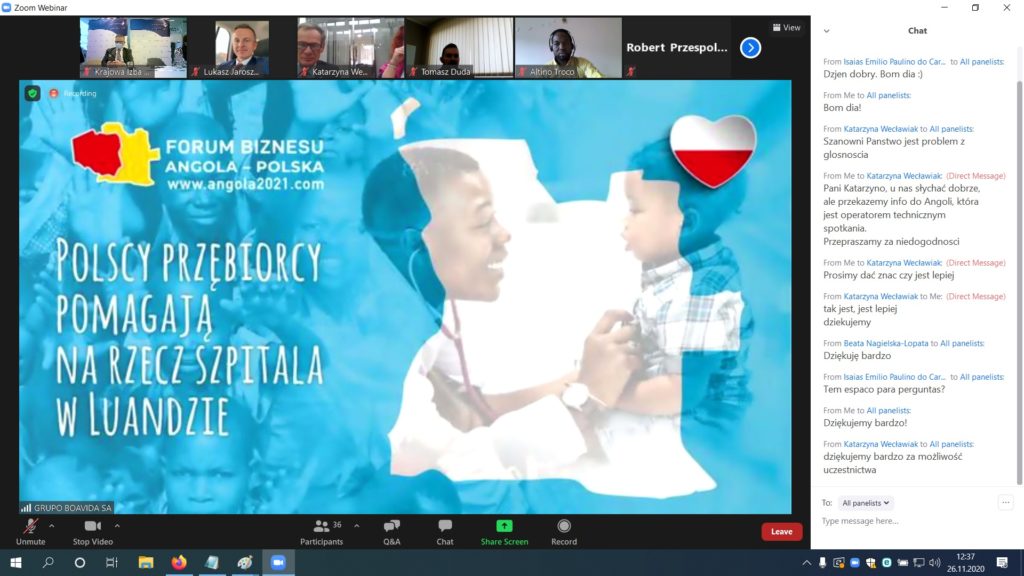Open Firefox from the Windows taskbar

pos(179,563)
